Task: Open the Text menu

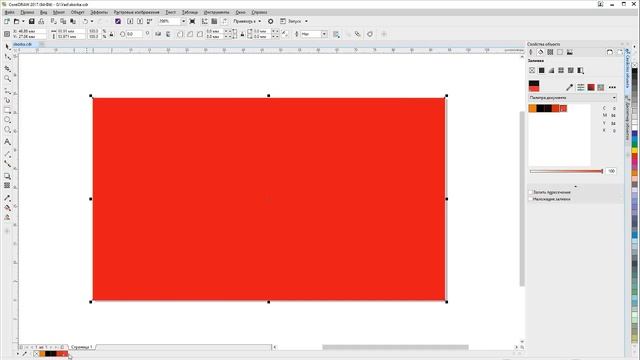Action: 171,12
